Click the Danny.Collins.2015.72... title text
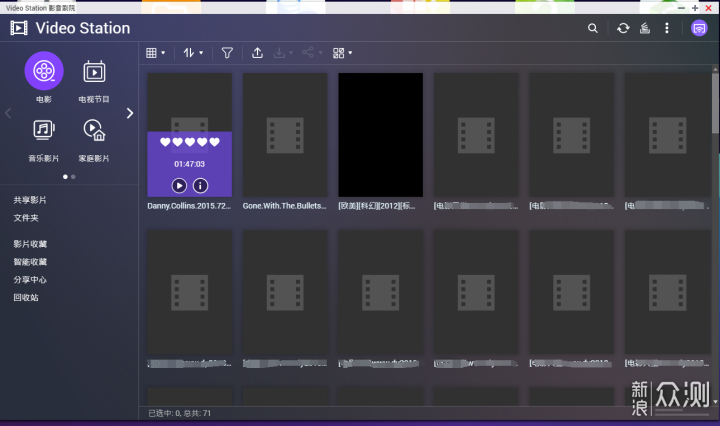 point(189,206)
